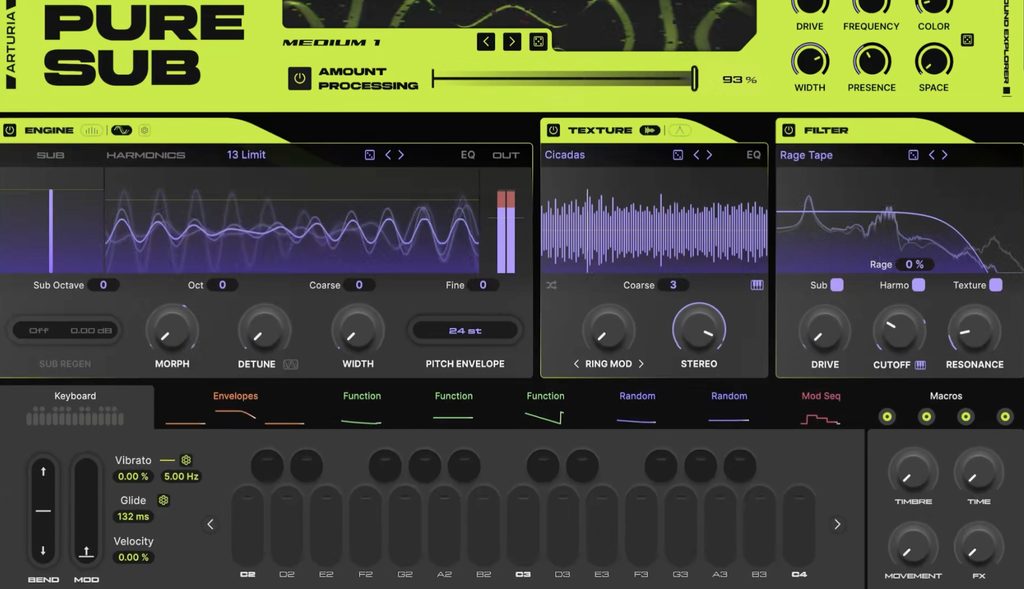Toggle Cutoff keyboard tracking icon
The width and height of the screenshot is (1024, 589).
click(x=920, y=365)
